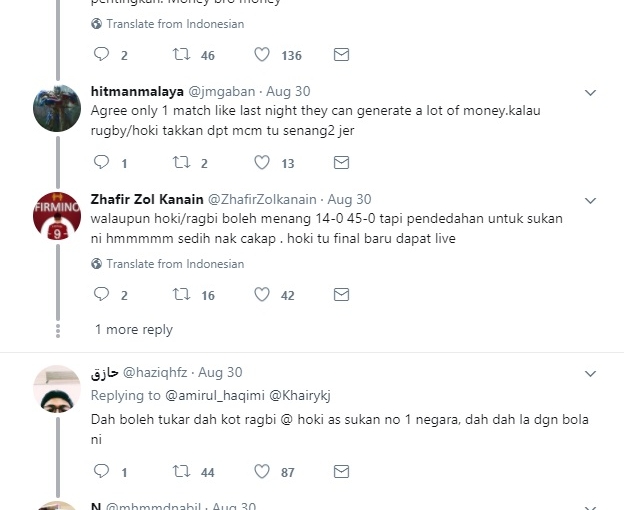
Task: Open hitmanmalaya's profile picture
Action: [57, 108]
